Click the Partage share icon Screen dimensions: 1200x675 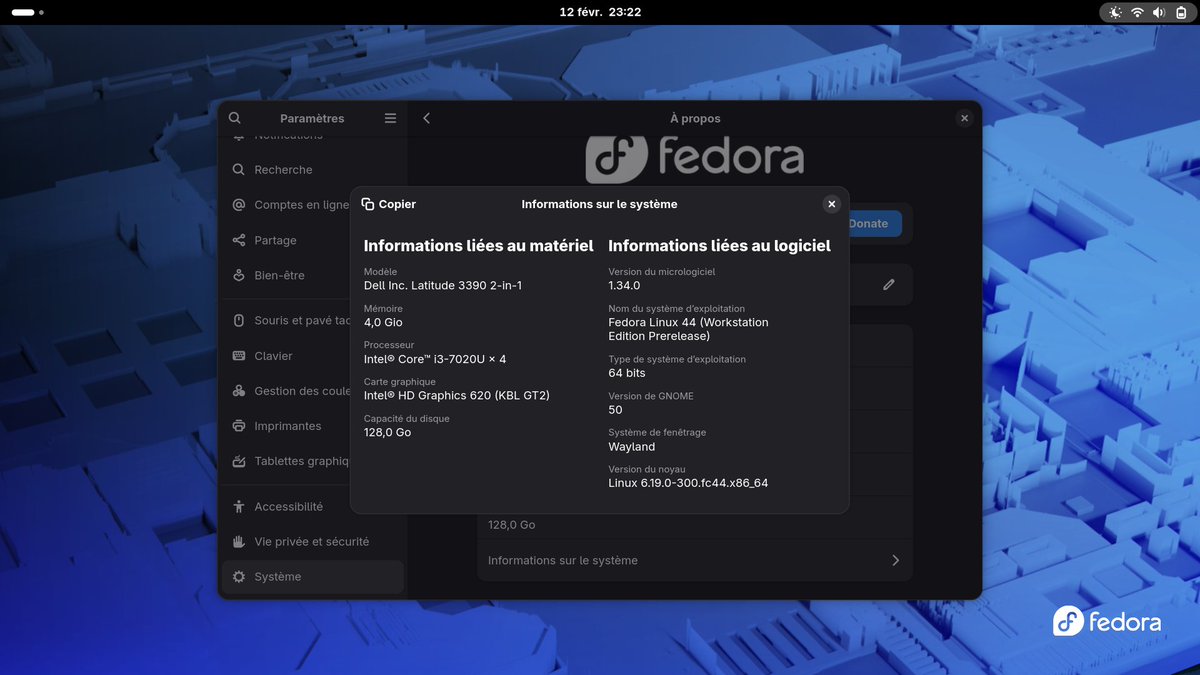point(239,240)
